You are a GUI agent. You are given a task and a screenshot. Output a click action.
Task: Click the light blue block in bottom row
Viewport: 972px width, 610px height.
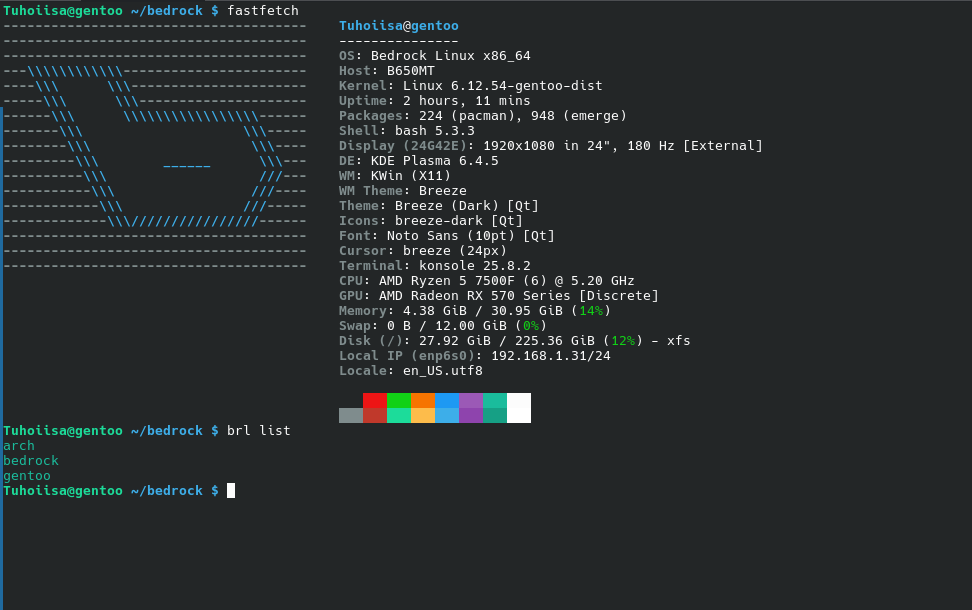(x=447, y=415)
